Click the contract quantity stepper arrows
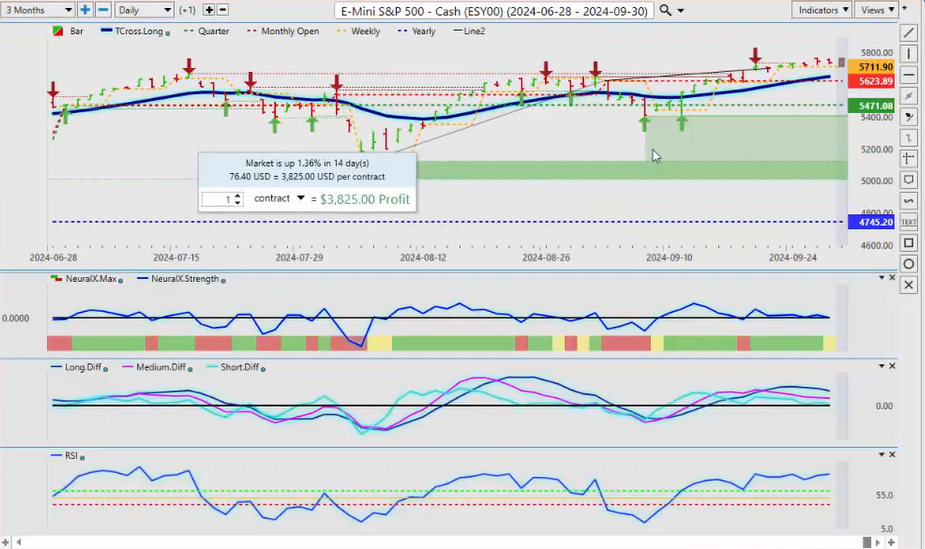This screenshot has width=925, height=549. 238,199
